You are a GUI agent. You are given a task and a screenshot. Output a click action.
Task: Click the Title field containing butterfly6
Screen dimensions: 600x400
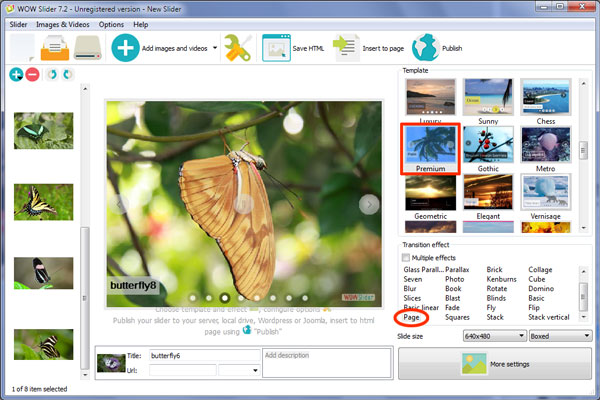click(204, 356)
